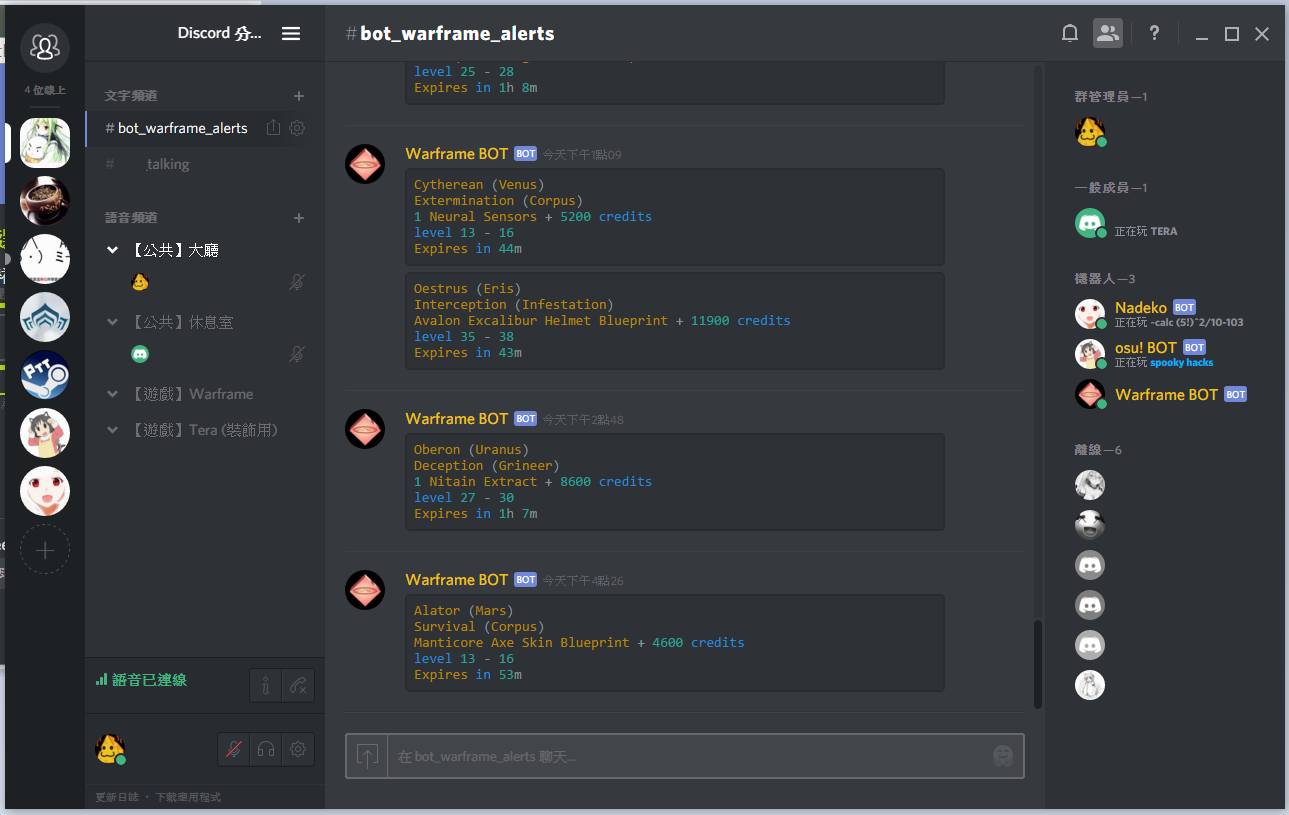Expand the 【公共】休息室 voice channel arrow
The width and height of the screenshot is (1289, 815).
click(x=112, y=323)
